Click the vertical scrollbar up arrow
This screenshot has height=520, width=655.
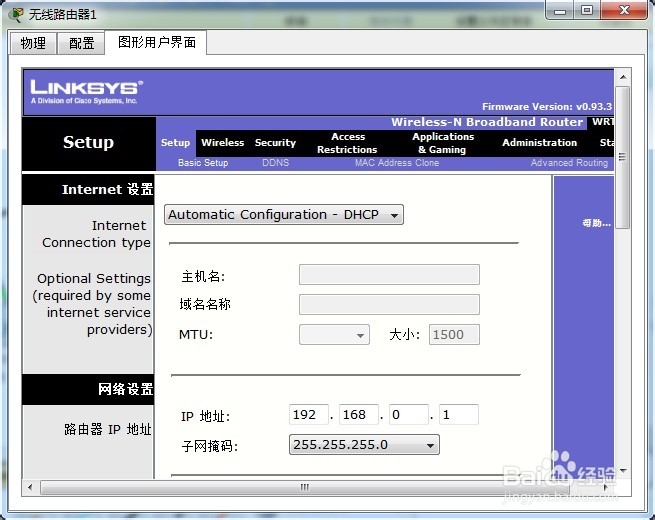(x=623, y=77)
